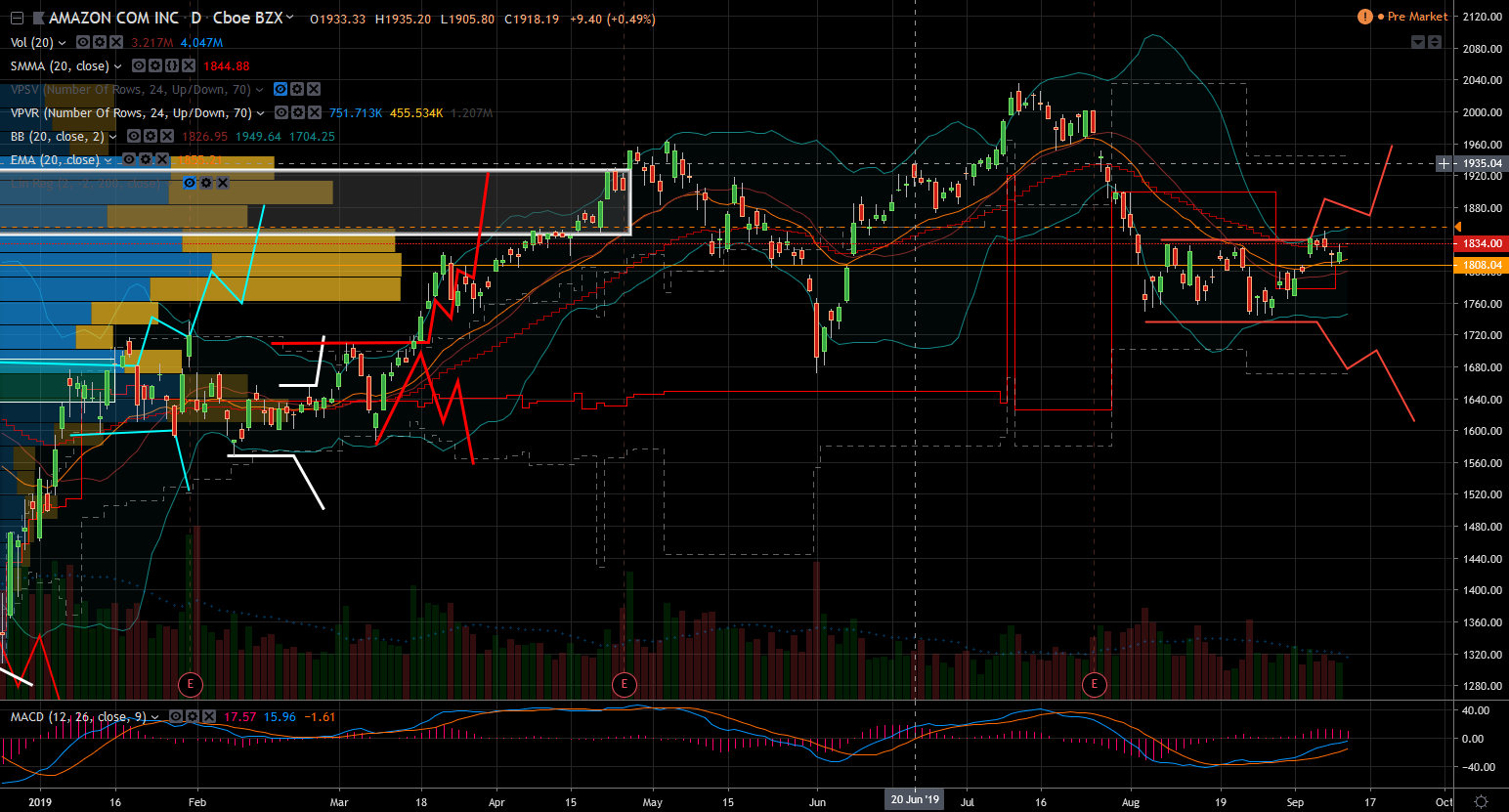Open chart settings gear near the time axis
The height and width of the screenshot is (812, 1509).
(1481, 801)
